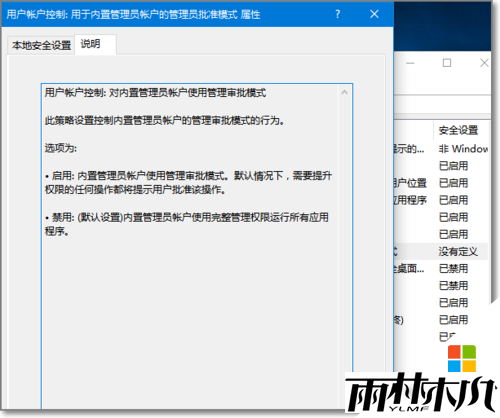The image size is (500, 418).
Task: Click the sentence starting 此策略设置控制内置管理员
Action: [165, 120]
